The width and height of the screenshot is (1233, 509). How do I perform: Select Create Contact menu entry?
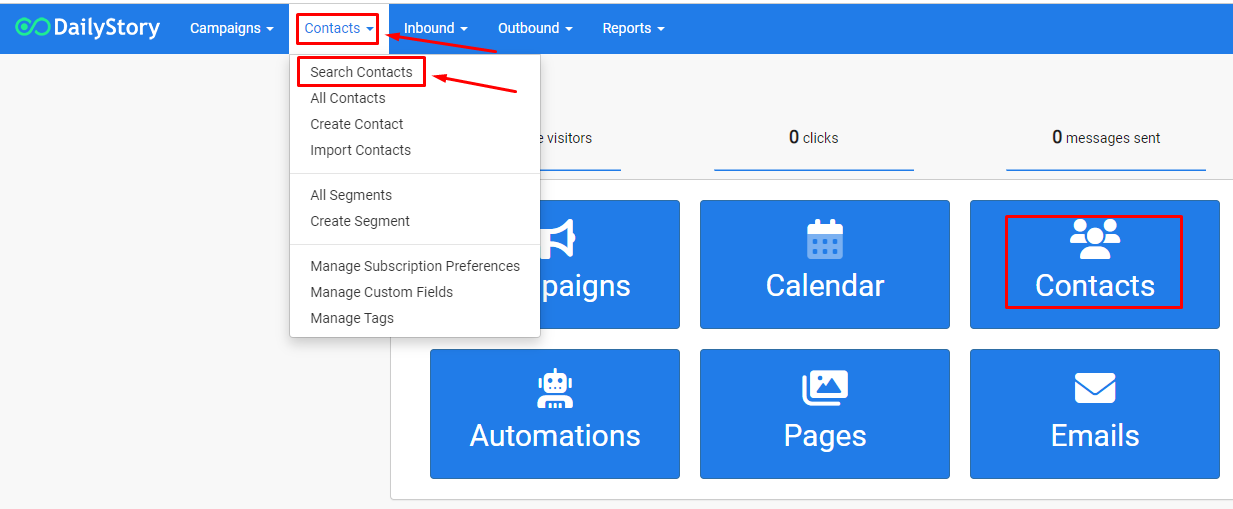356,124
